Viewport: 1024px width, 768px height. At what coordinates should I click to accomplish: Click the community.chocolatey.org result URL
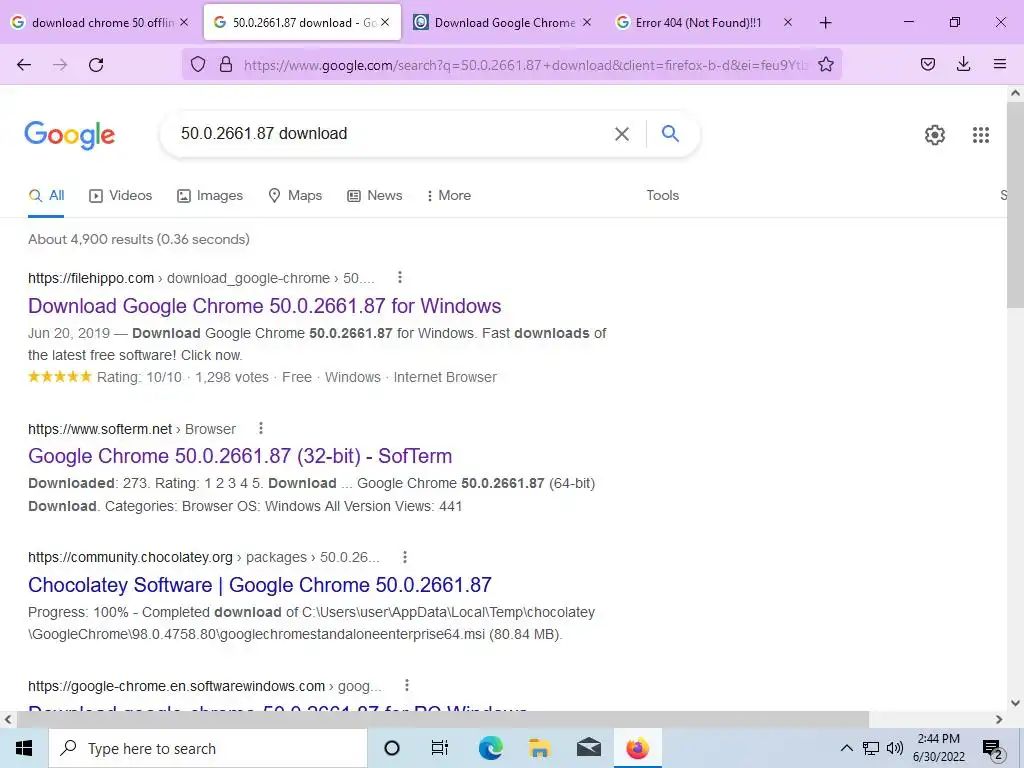click(130, 557)
